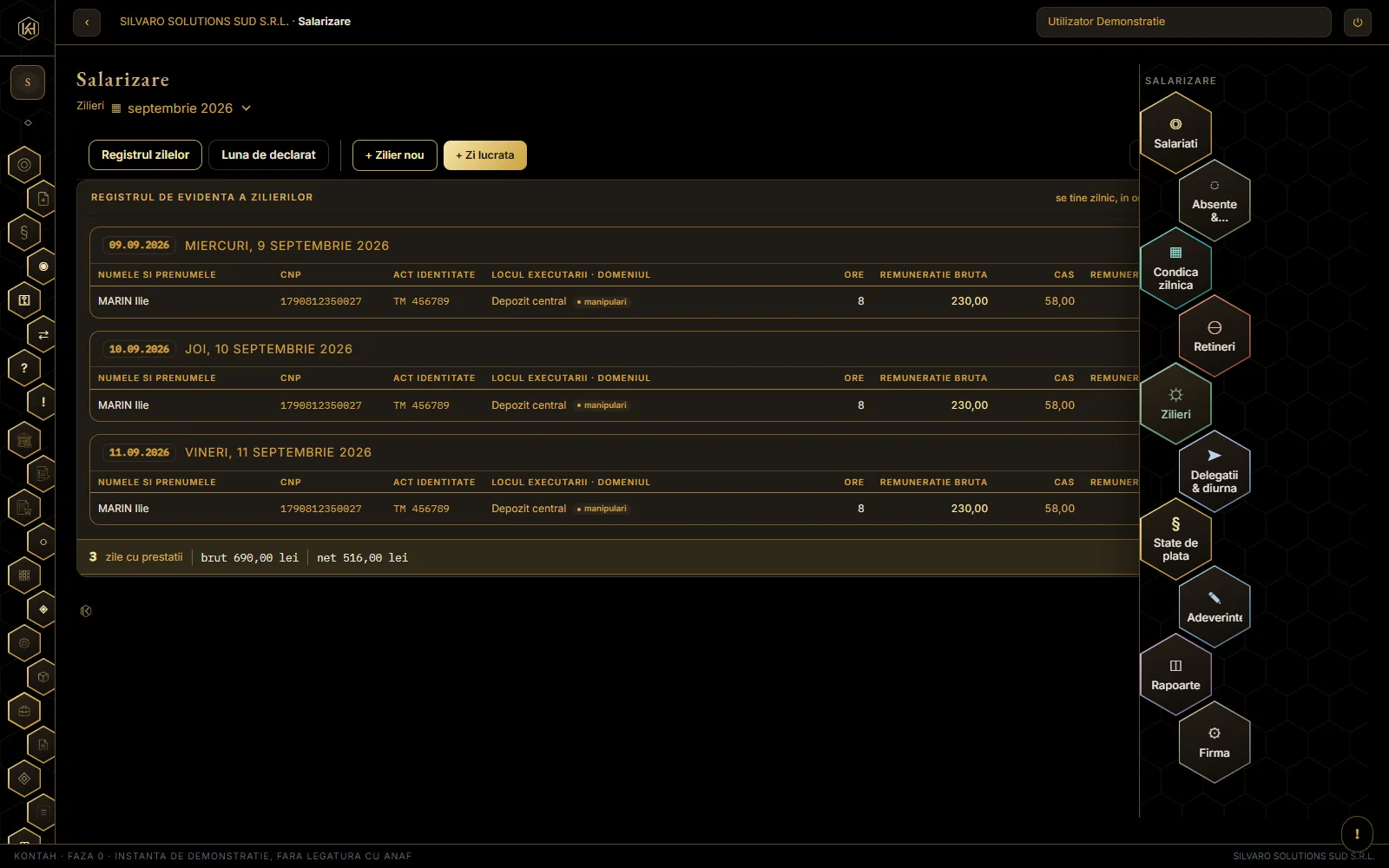Click the exclamation hexagon in left sidebar
This screenshot has height=868, width=1389.
tap(43, 402)
